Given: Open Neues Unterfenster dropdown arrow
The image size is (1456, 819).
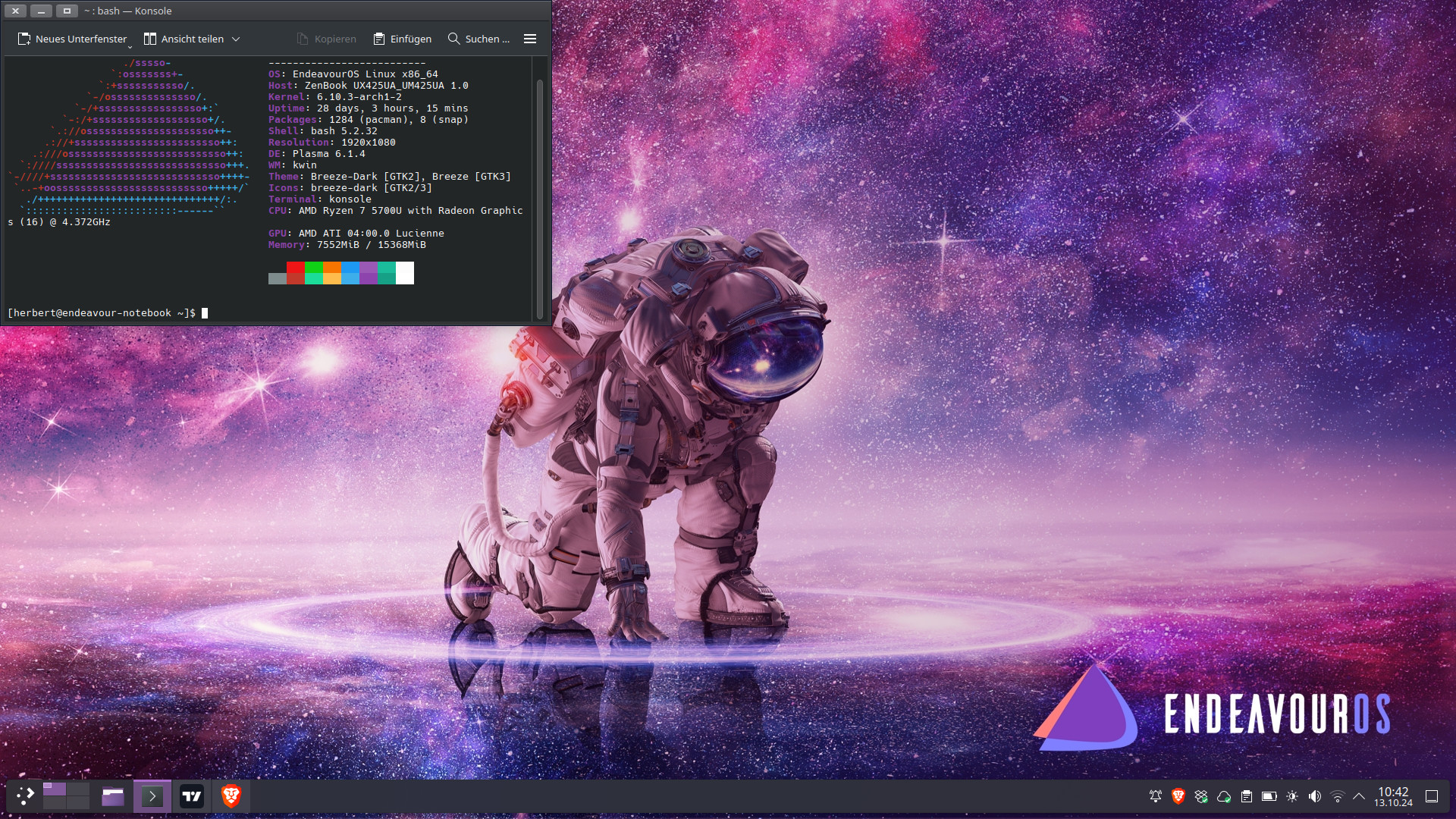Looking at the screenshot, I should tap(130, 45).
